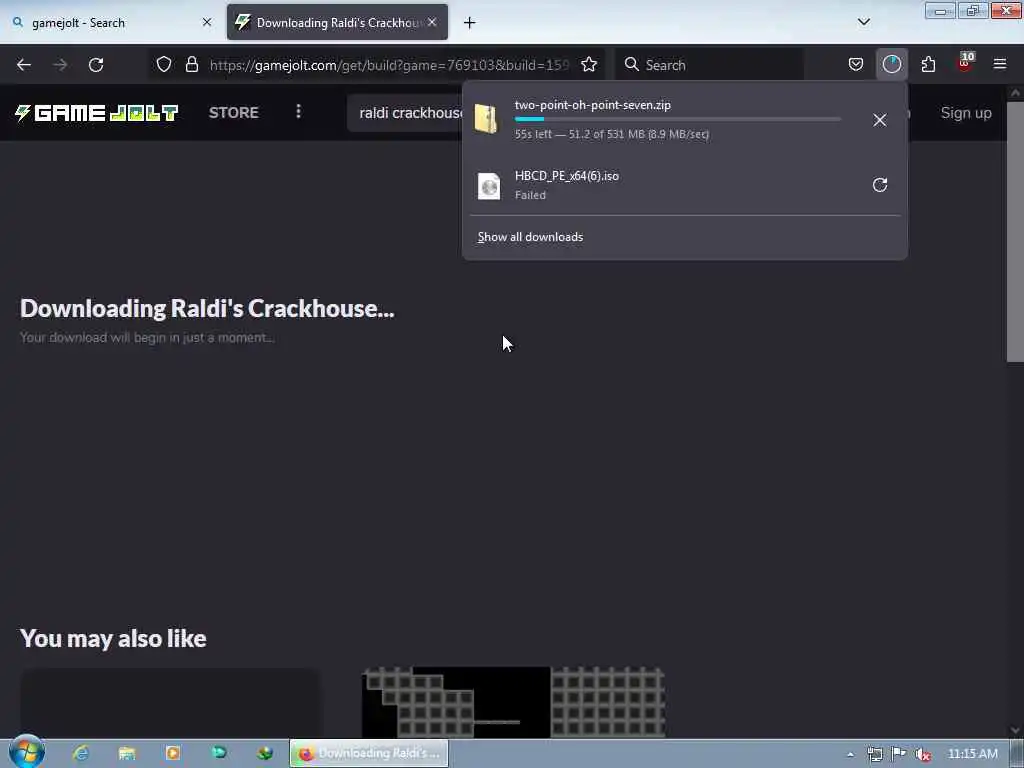Open the tracking protection shield icon
This screenshot has width=1024, height=768.
tap(164, 65)
